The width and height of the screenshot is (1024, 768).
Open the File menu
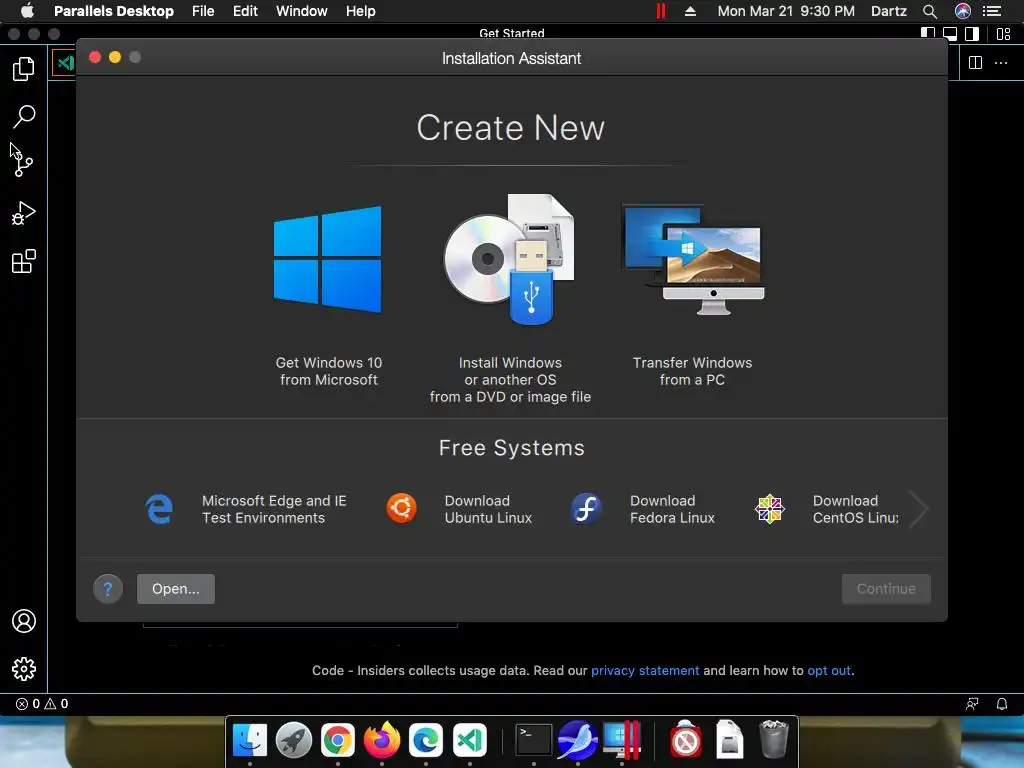point(203,11)
